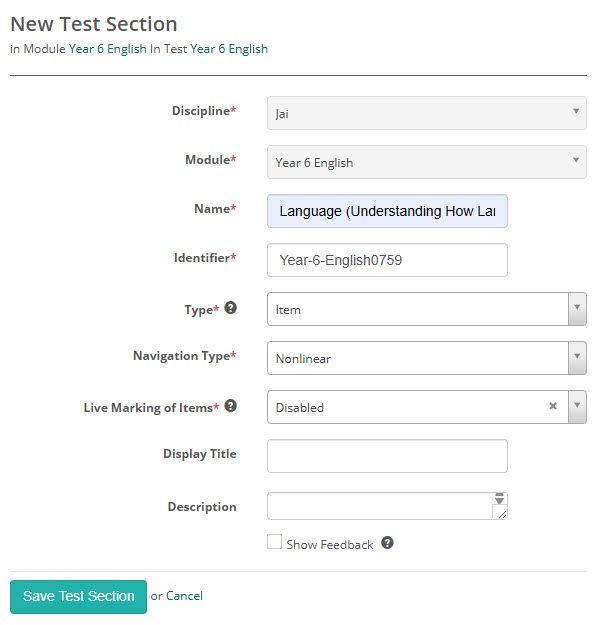Click into the Name text field
600x625 pixels.
[x=387, y=211]
